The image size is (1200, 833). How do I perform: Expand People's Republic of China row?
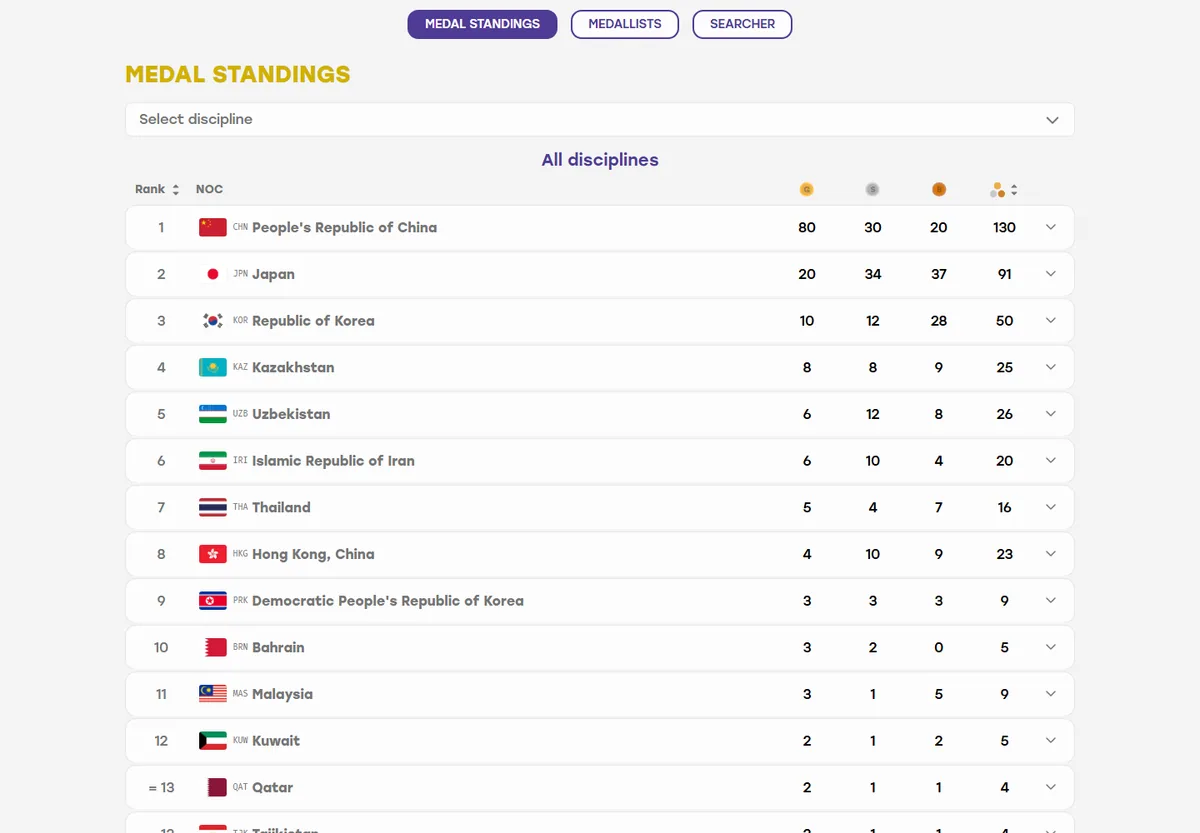[1050, 227]
